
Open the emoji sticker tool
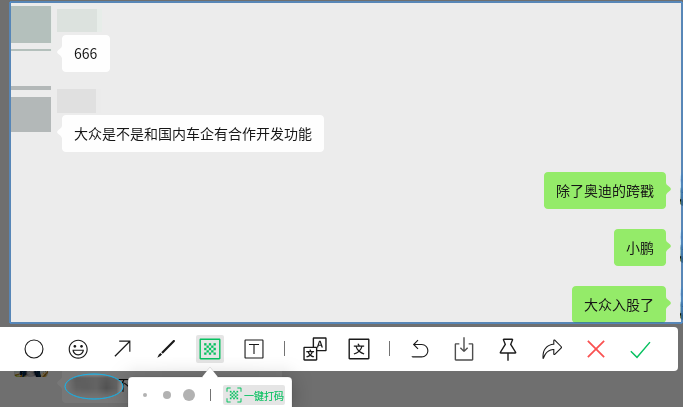[x=78, y=349]
